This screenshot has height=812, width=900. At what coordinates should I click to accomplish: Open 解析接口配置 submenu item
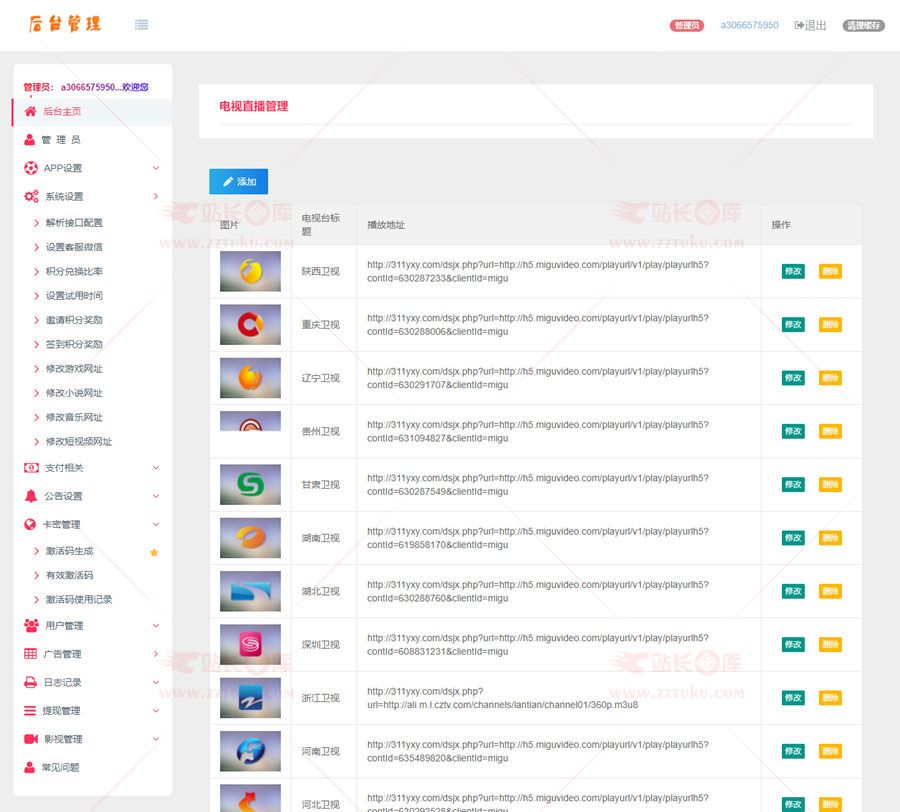[x=74, y=223]
